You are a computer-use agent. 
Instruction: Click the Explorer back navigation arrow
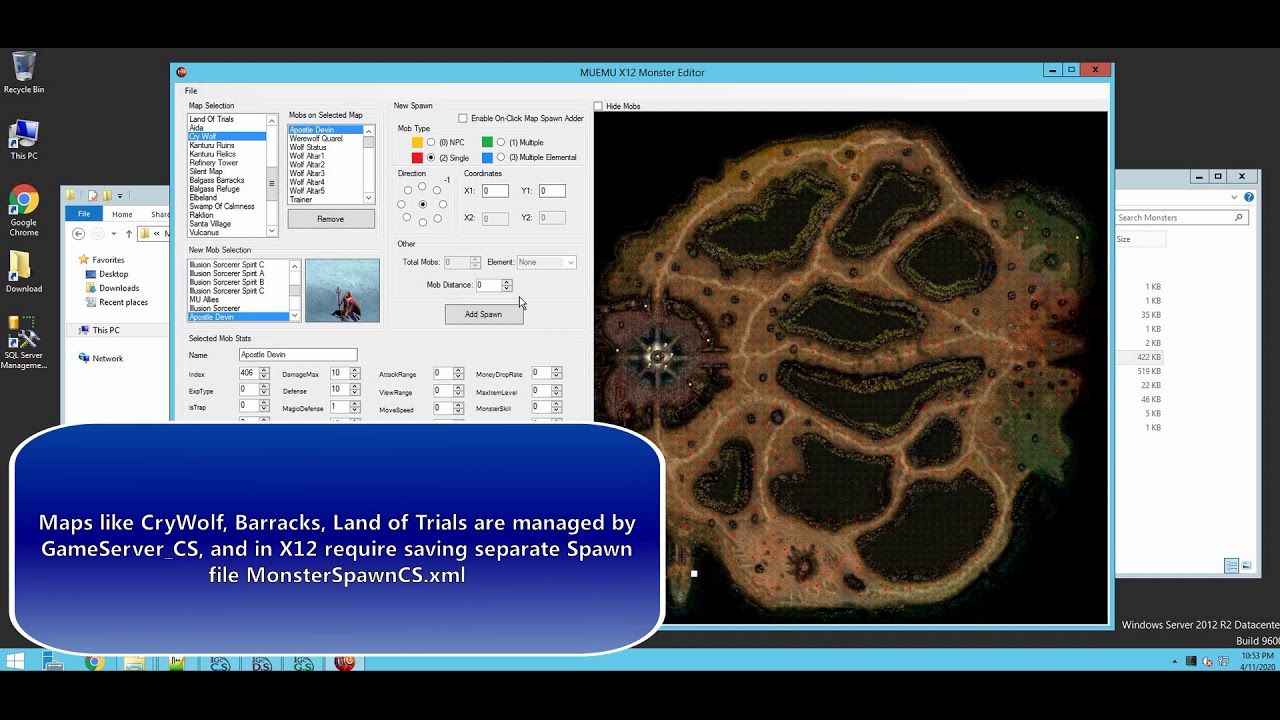(79, 234)
